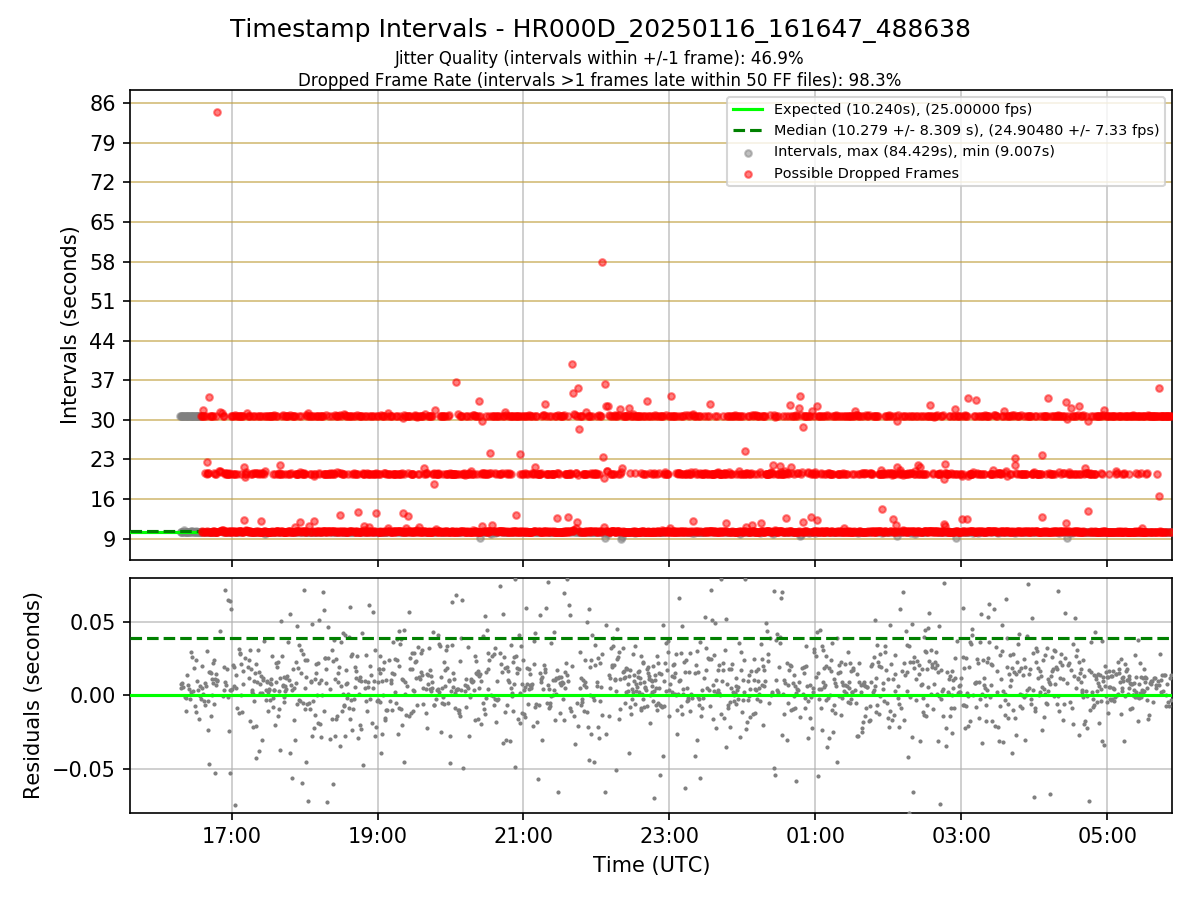Click the y-axis tick label '16'
The height and width of the screenshot is (900, 1200).
(103, 499)
